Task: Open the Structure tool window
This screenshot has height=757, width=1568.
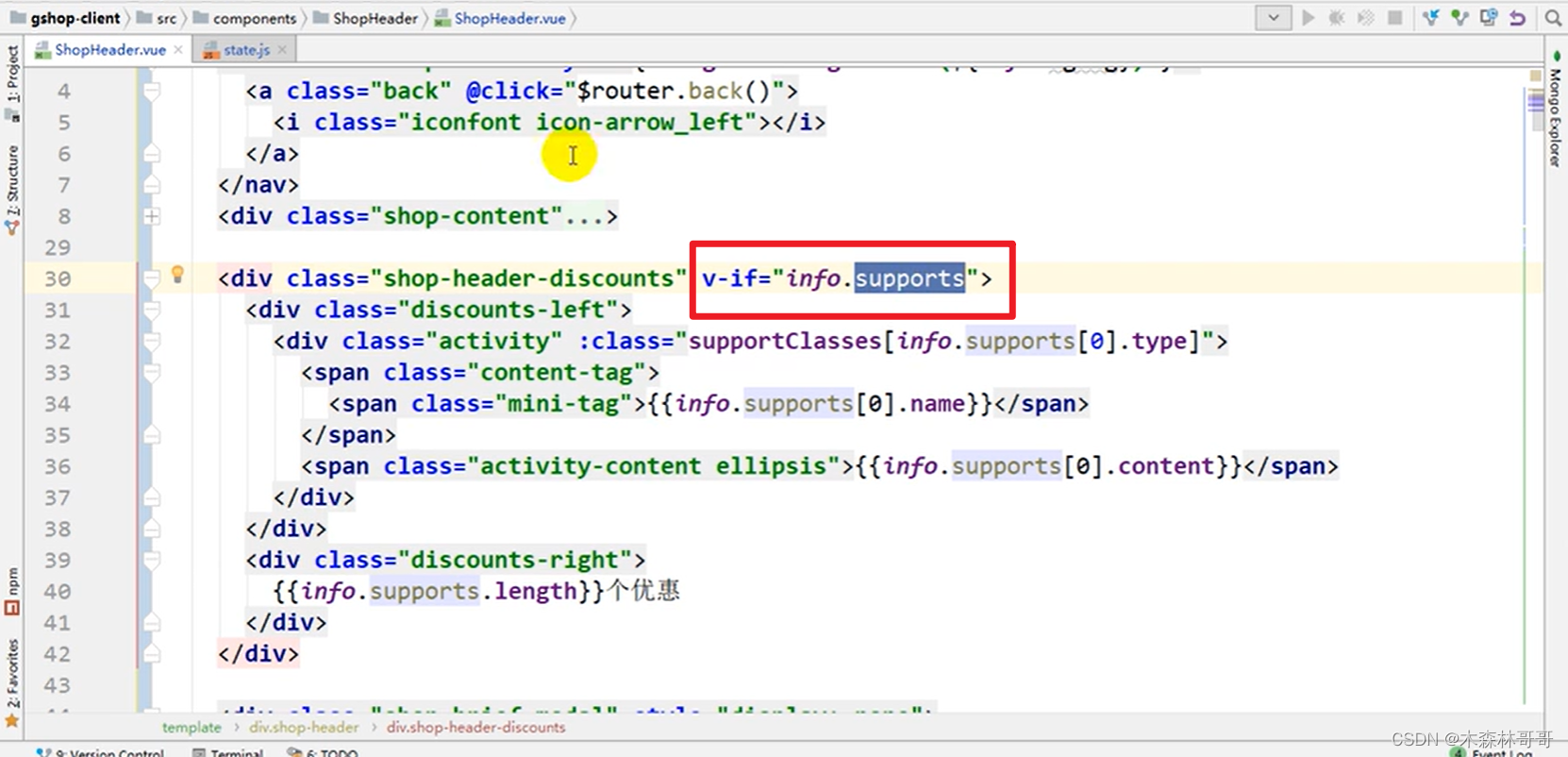Action: 12,189
